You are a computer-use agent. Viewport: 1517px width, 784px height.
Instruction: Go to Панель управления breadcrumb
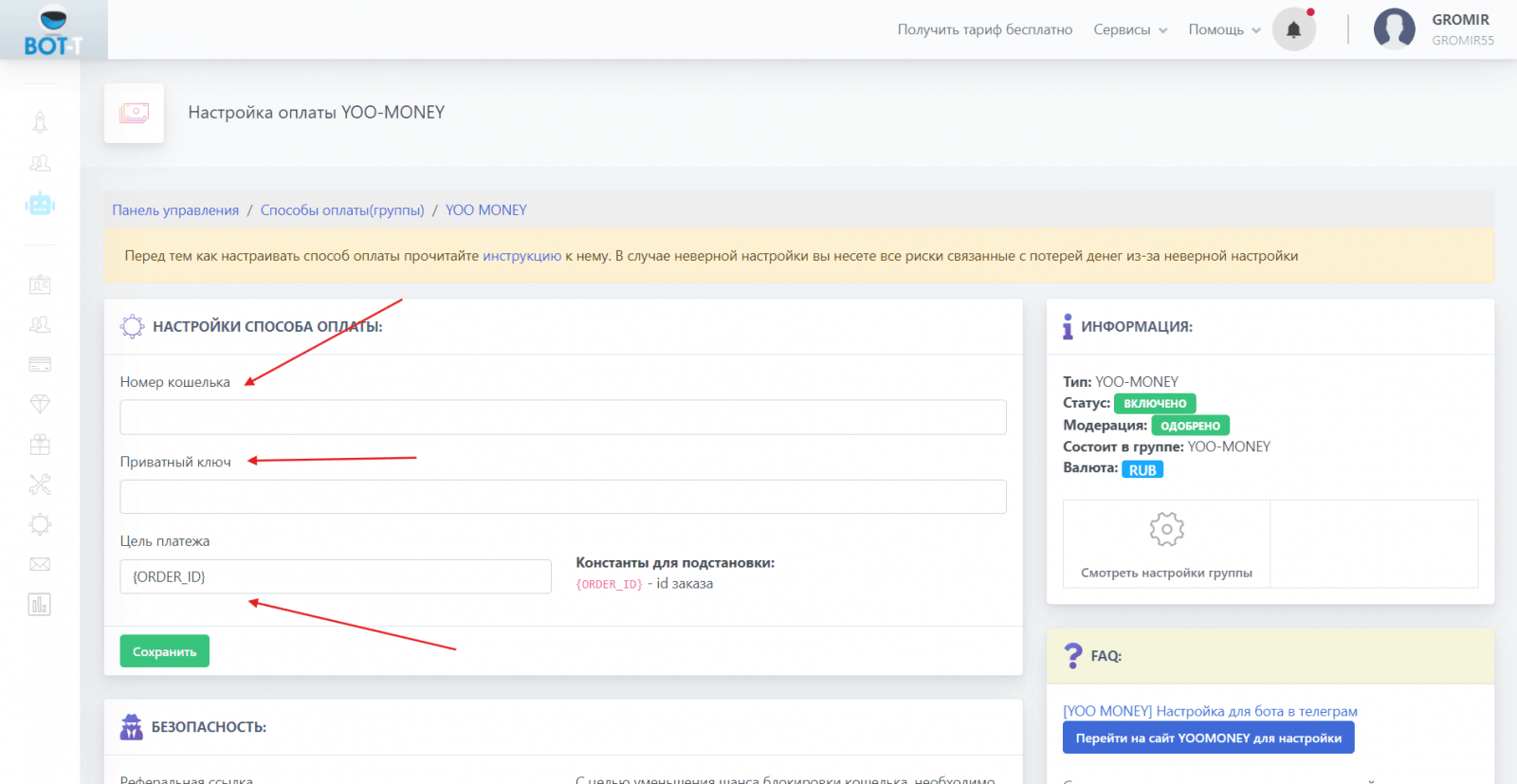175,210
